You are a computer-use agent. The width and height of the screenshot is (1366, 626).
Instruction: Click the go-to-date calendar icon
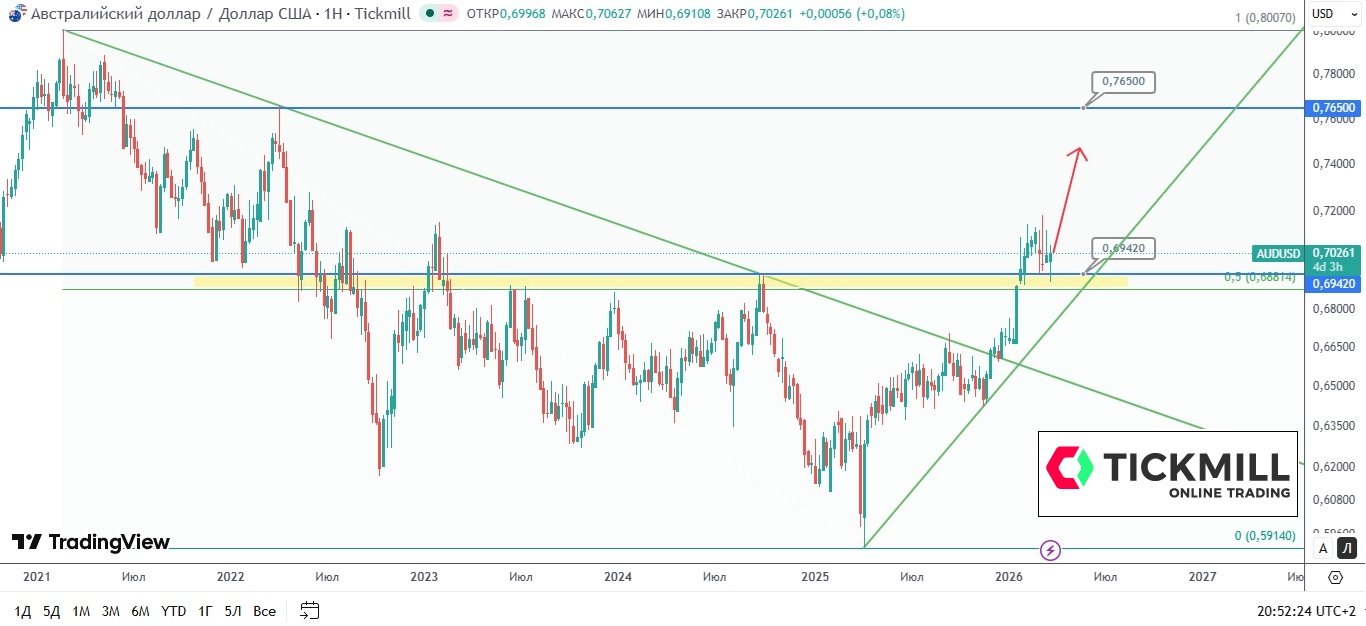click(310, 610)
